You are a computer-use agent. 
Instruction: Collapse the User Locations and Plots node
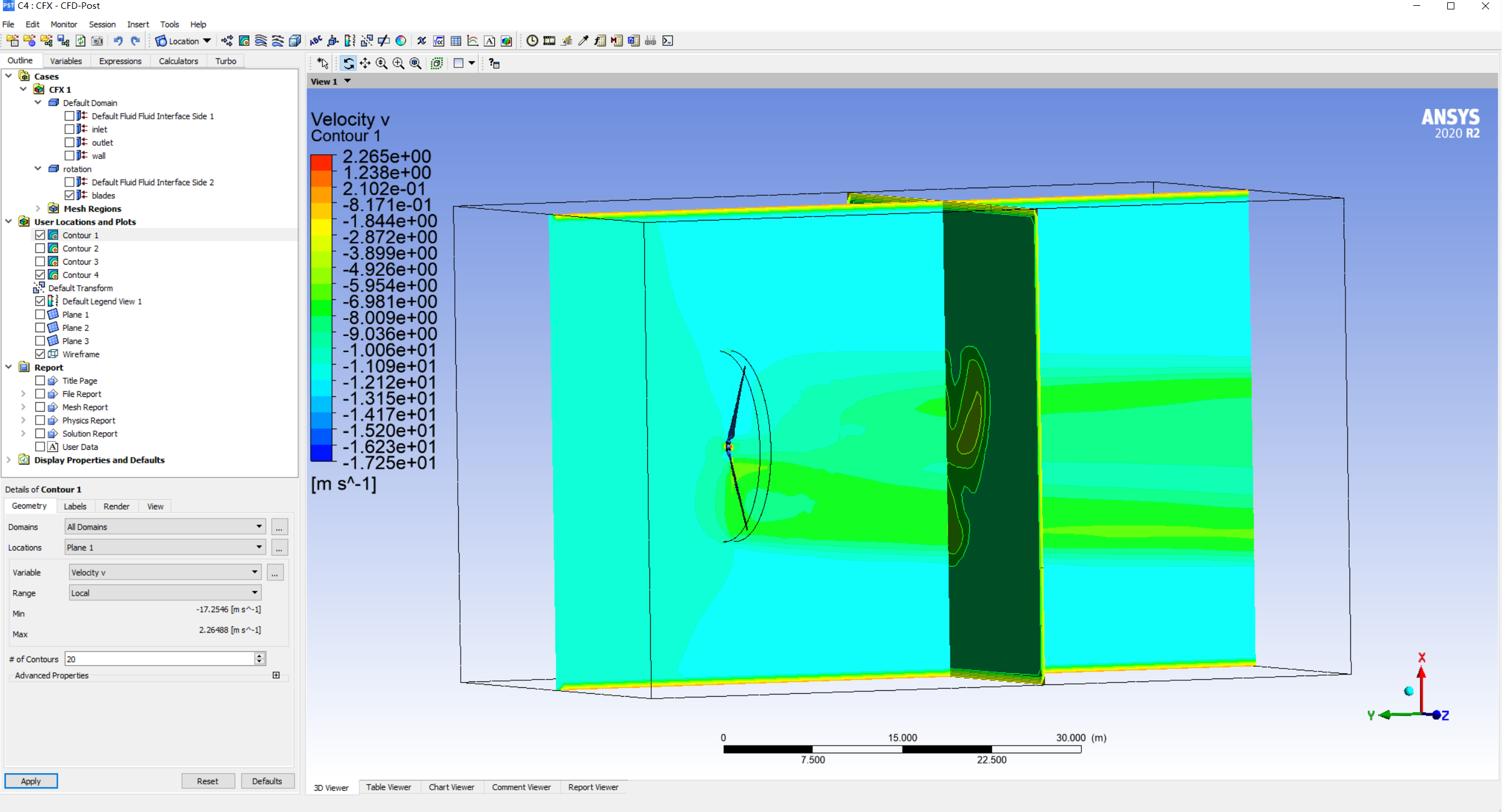click(9, 222)
